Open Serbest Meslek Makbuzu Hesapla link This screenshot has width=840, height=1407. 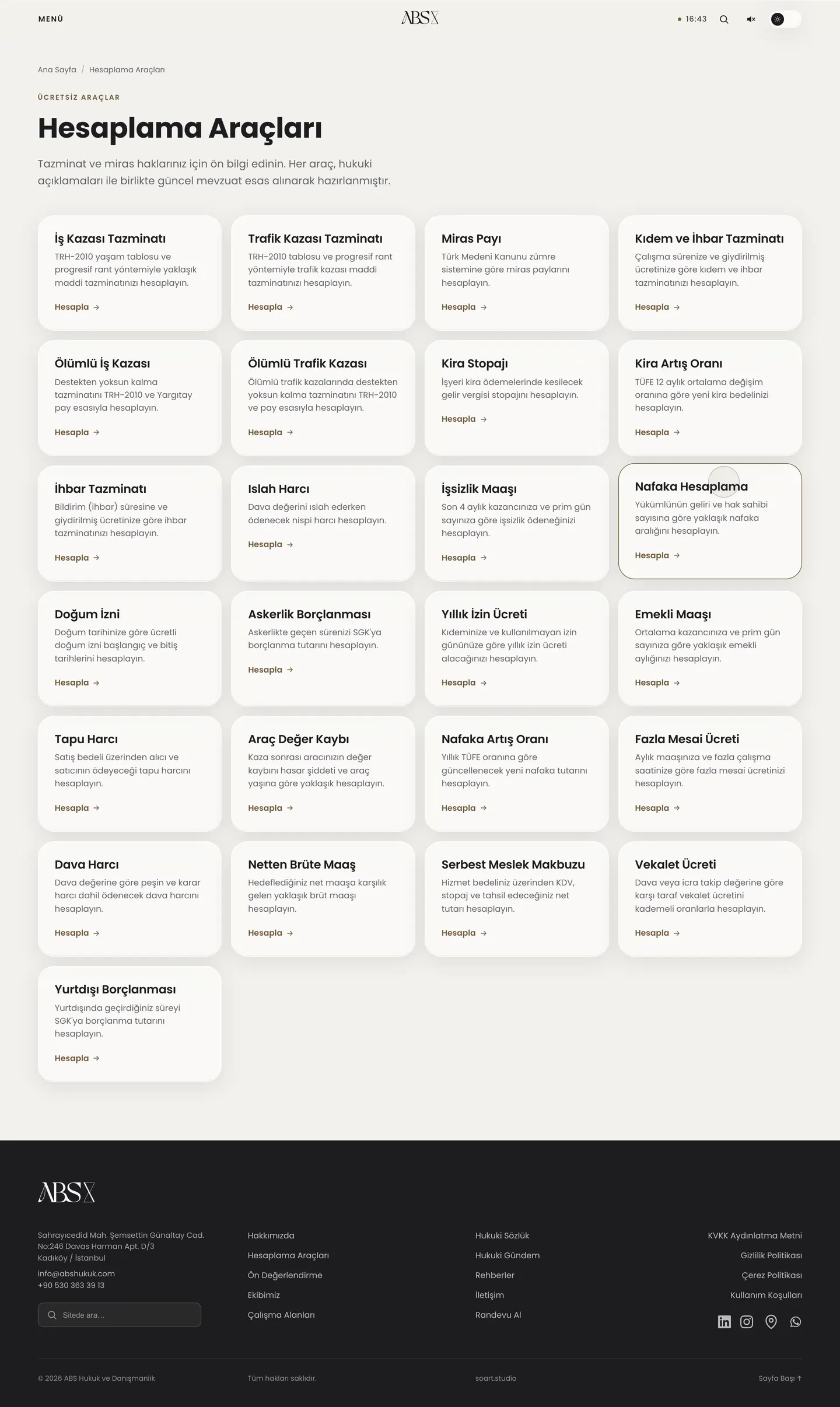(464, 933)
